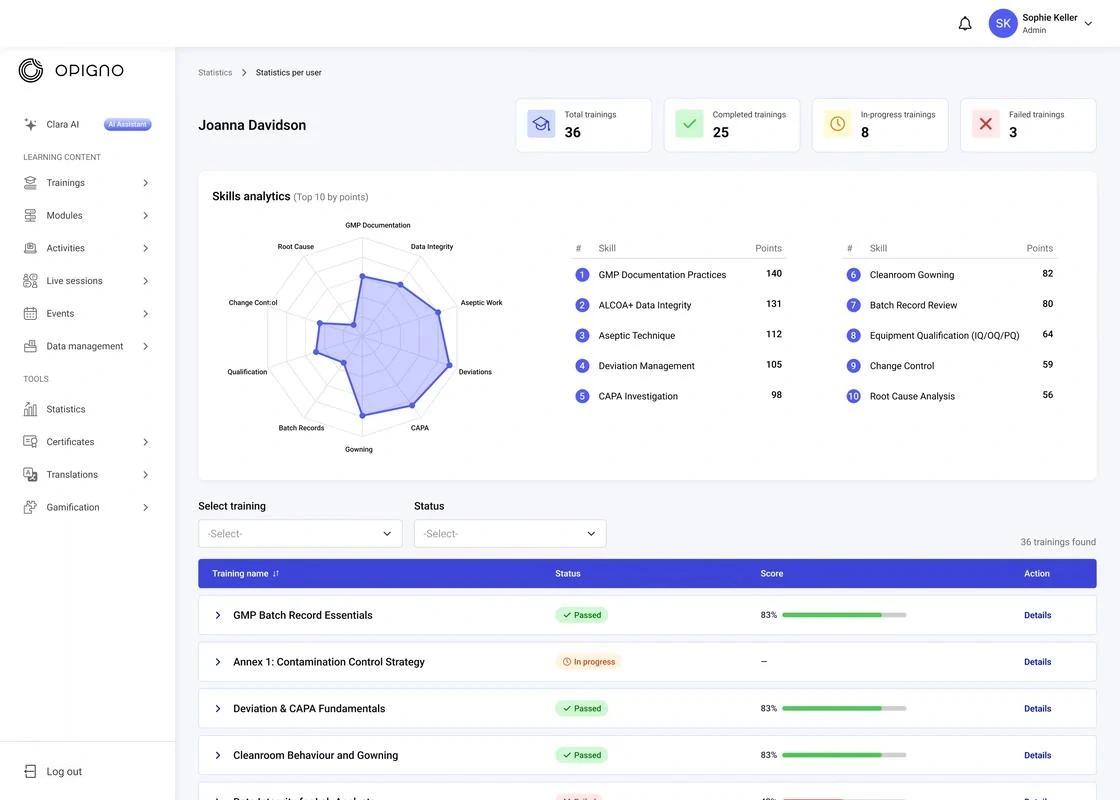
Task: Click the Trainings sidebar icon
Action: coord(30,183)
